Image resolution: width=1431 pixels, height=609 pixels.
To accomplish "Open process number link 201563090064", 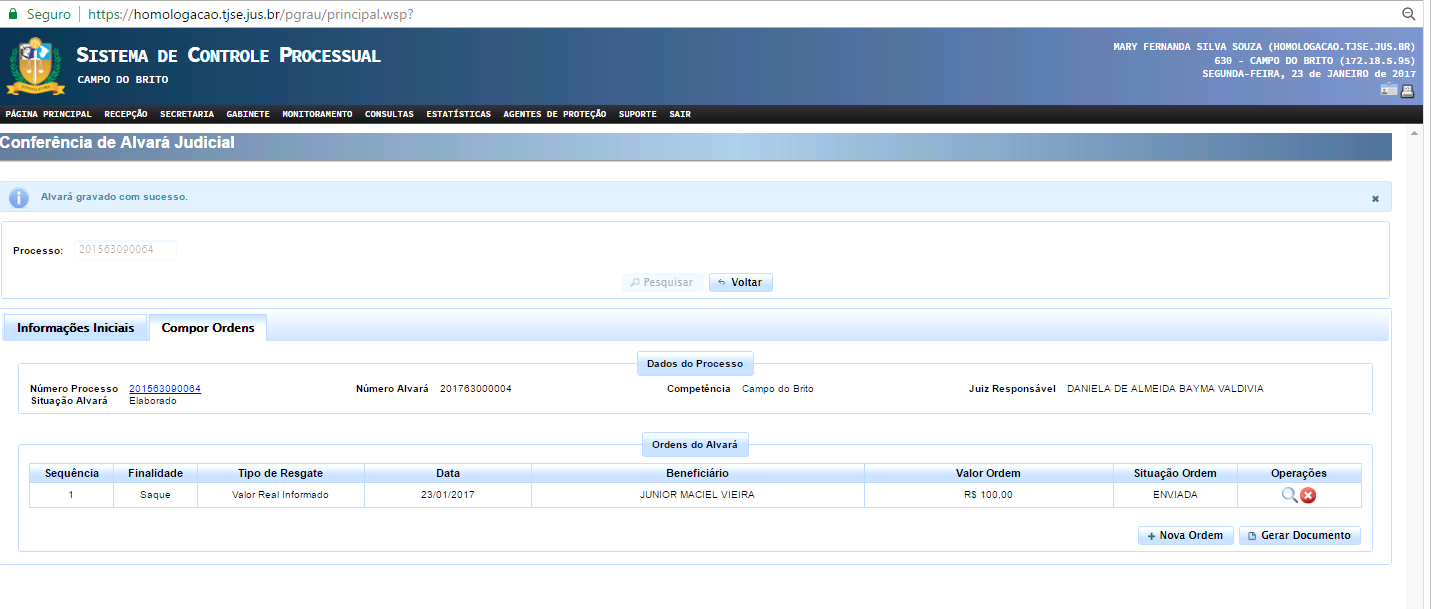I will tap(165, 388).
